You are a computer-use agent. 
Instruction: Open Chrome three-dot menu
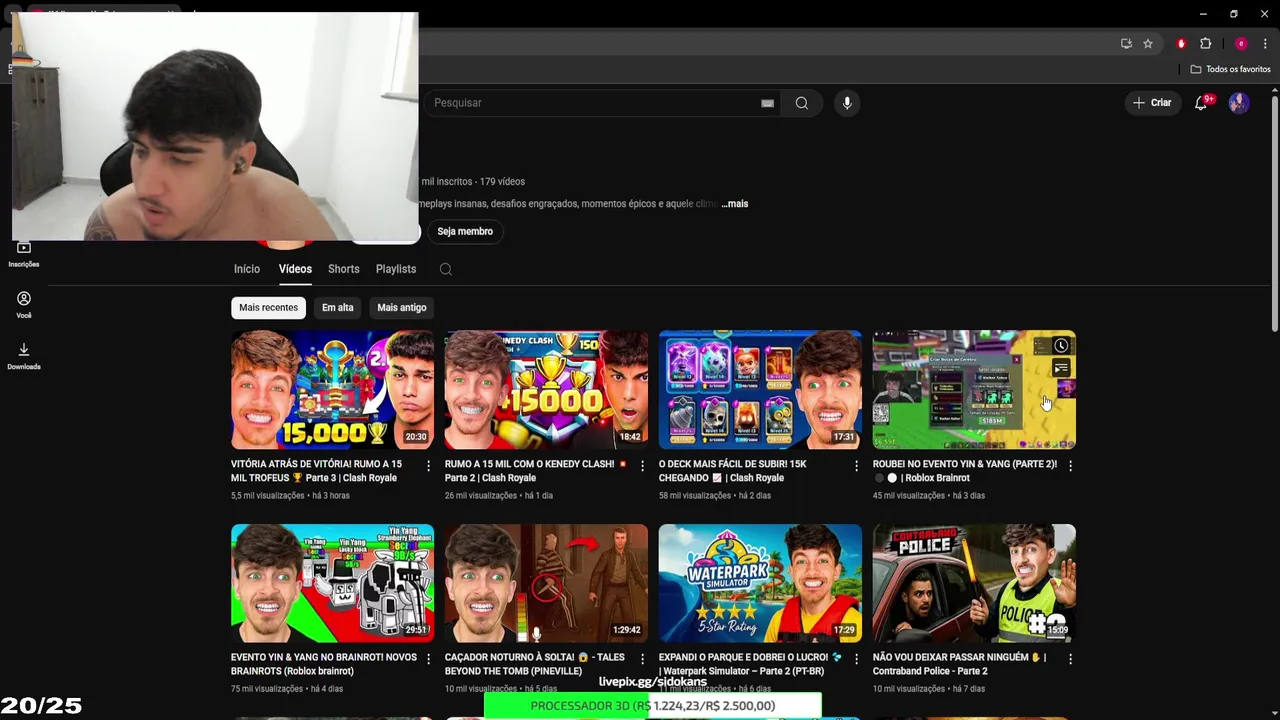pos(1265,43)
